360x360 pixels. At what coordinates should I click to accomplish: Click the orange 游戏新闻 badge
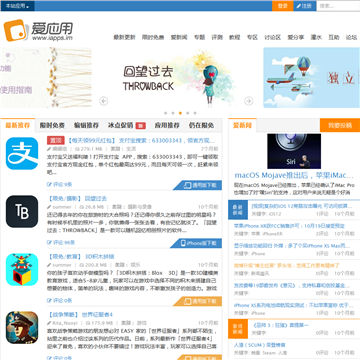(x=238, y=329)
